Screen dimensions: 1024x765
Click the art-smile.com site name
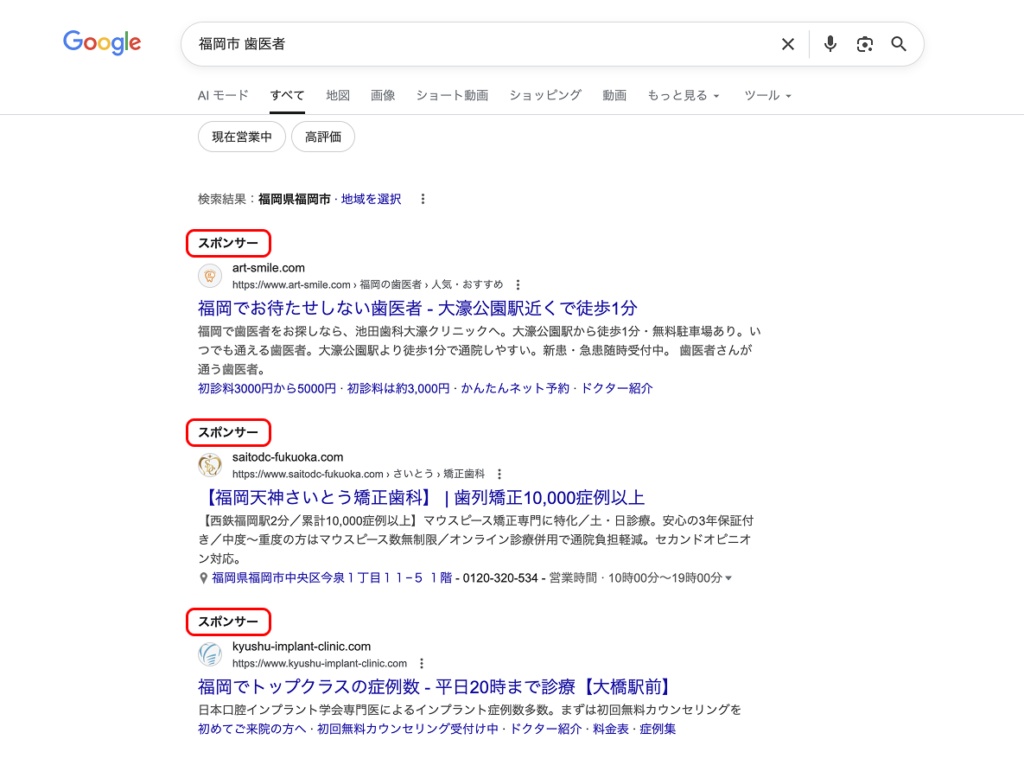point(268,268)
